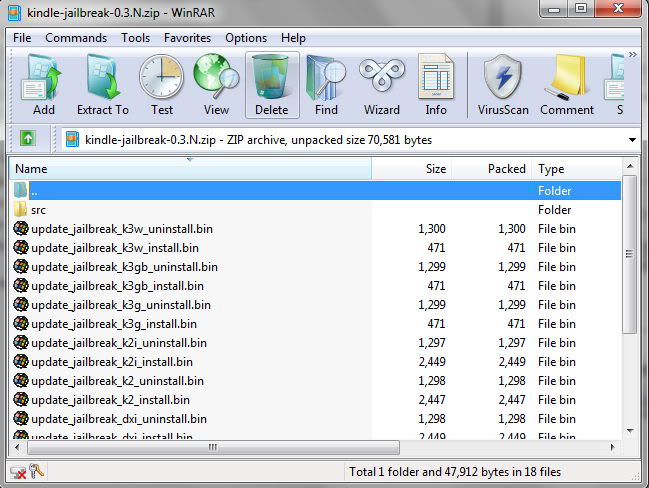
Task: Click the vertical scrollbar thumb
Action: [x=630, y=254]
